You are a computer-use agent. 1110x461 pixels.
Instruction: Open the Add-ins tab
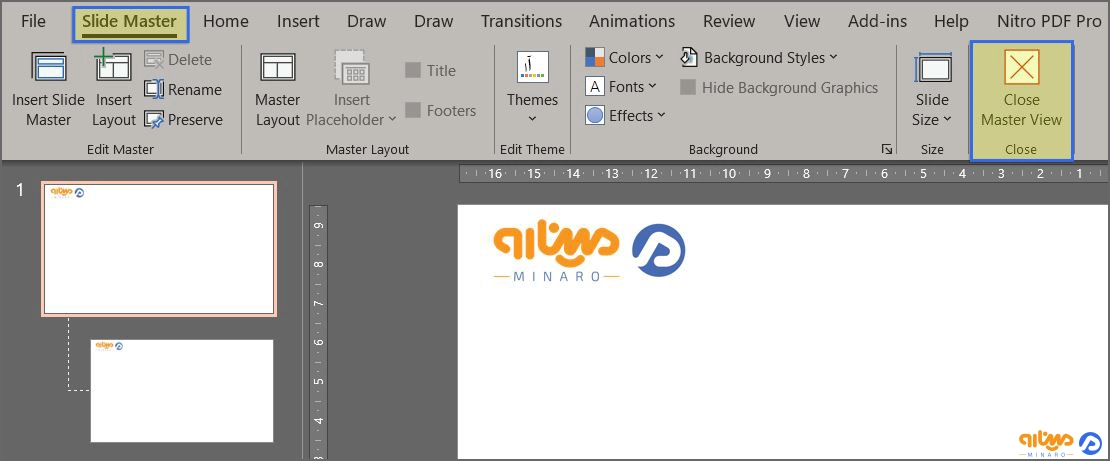pos(878,21)
